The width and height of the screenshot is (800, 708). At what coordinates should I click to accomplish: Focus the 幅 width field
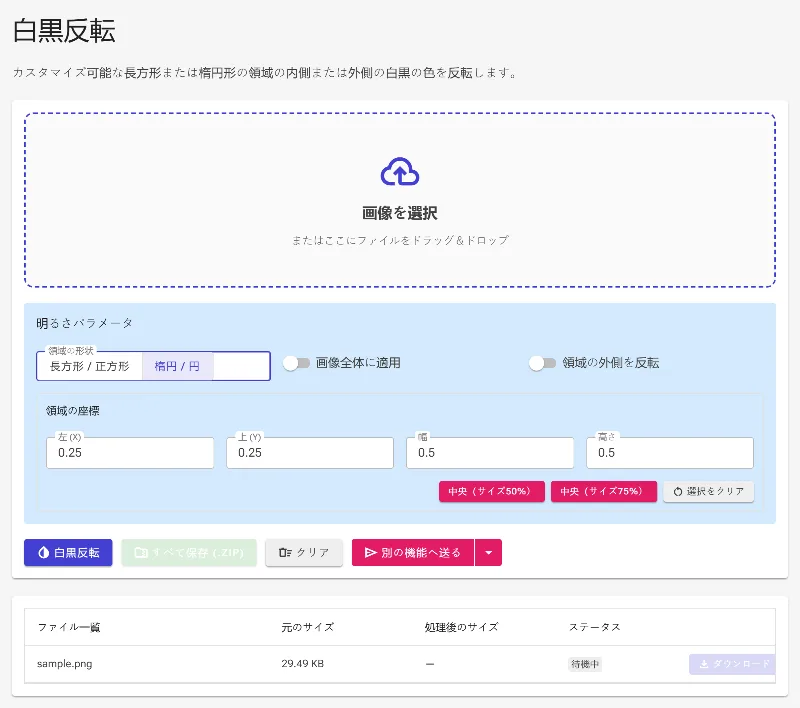point(490,452)
